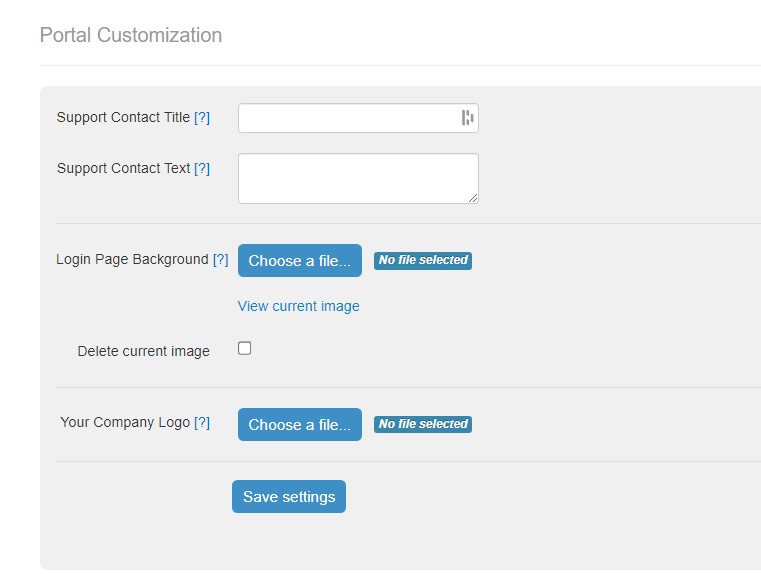Open the View current image link
The image size is (761, 574).
coord(298,306)
